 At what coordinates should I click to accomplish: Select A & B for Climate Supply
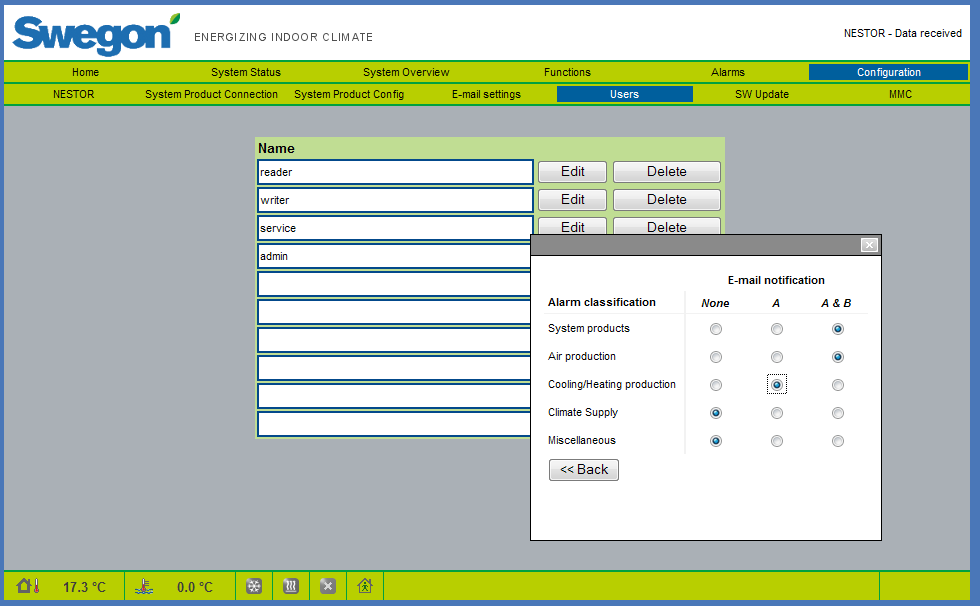[838, 413]
